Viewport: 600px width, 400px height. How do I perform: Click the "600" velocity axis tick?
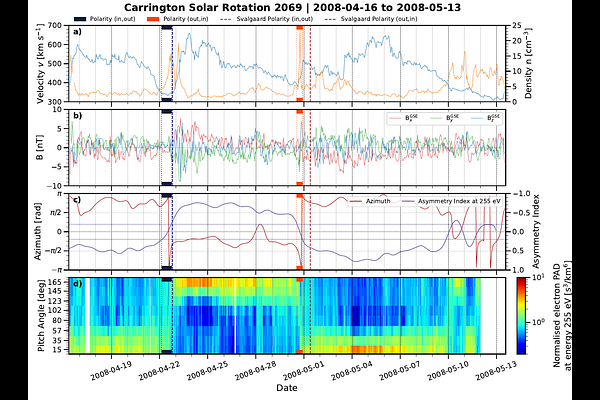point(55,44)
